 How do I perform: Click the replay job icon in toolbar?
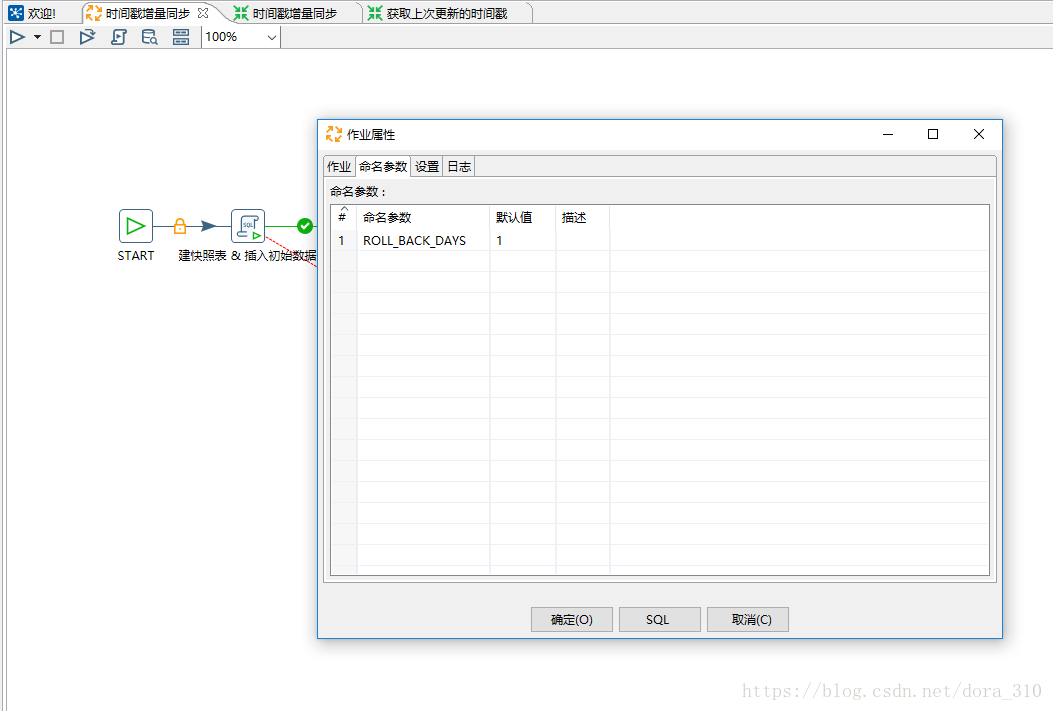(87, 37)
